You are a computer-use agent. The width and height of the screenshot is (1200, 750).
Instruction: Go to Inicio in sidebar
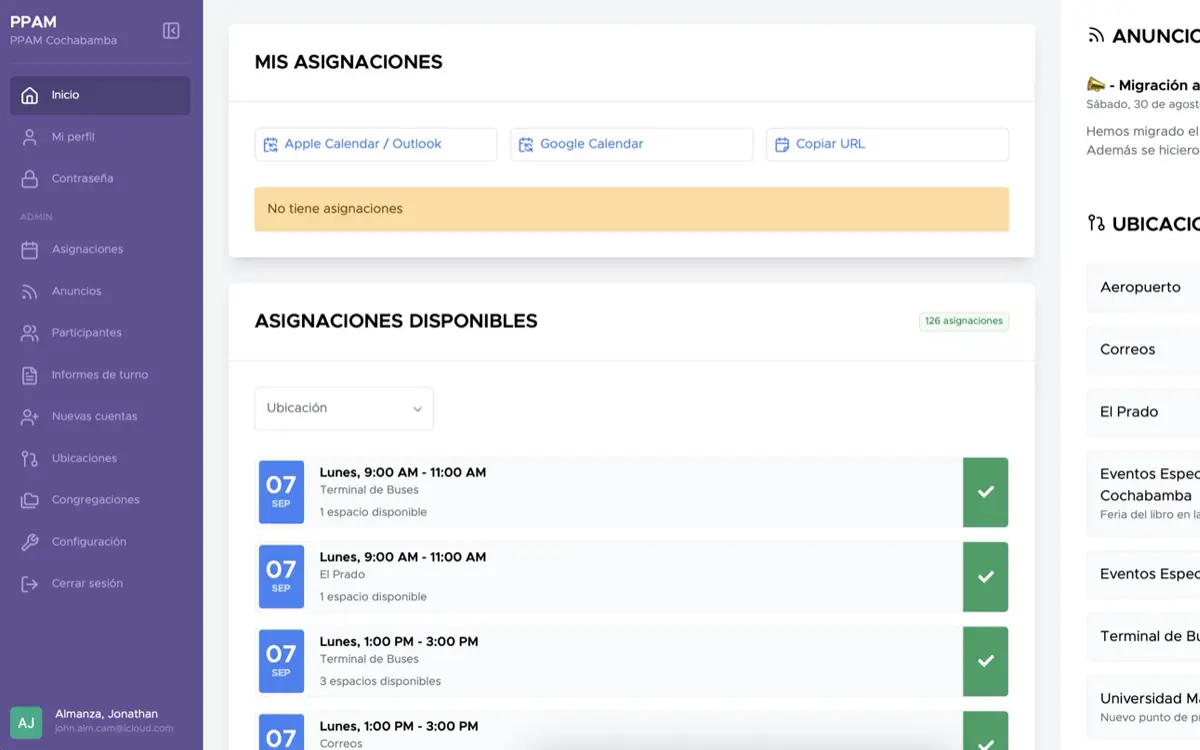(x=100, y=95)
